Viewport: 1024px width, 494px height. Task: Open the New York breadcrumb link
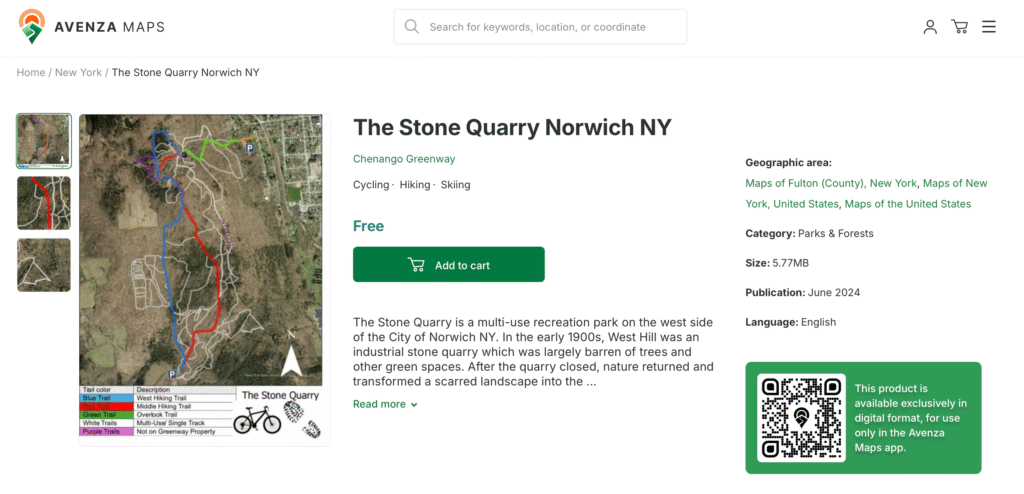pos(78,73)
